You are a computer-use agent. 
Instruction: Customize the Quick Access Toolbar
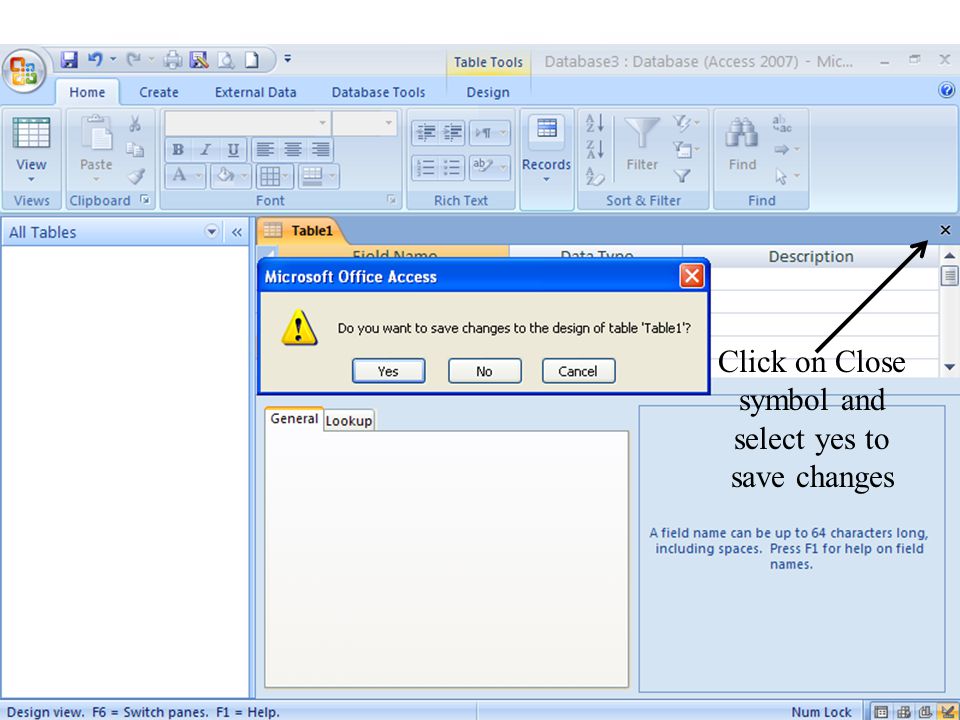click(288, 59)
